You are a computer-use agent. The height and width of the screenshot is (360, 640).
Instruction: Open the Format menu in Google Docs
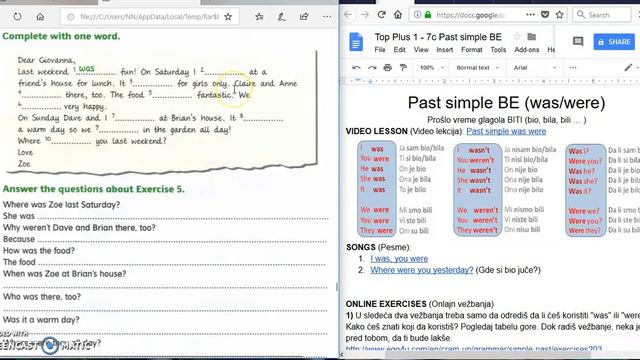tap(472, 50)
